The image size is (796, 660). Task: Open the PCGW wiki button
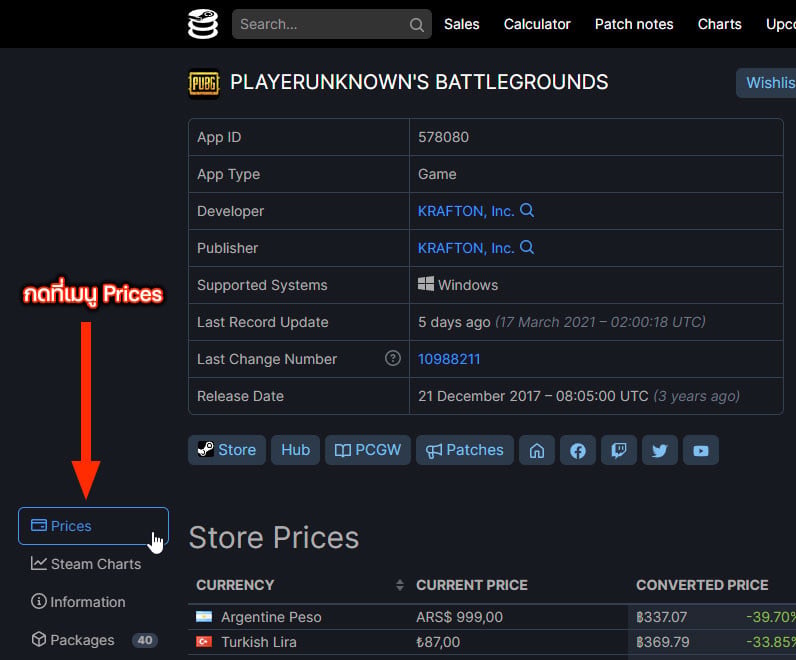pyautogui.click(x=368, y=450)
